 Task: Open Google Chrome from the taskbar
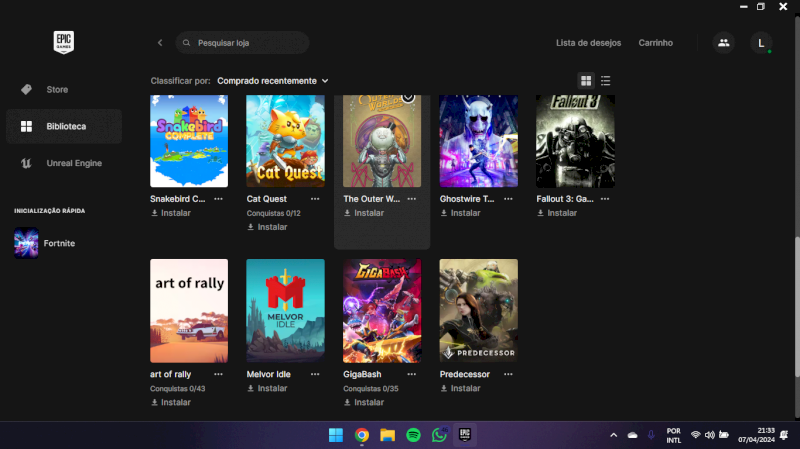point(361,435)
